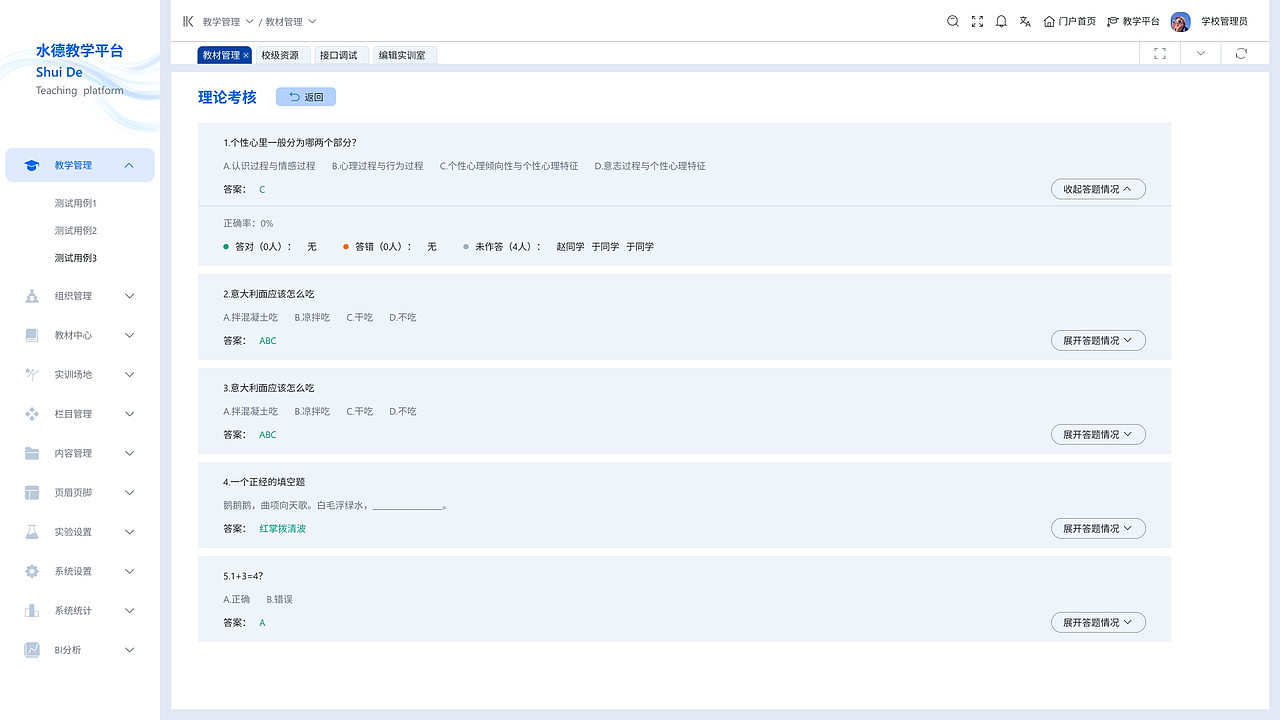Click question 5 option B.错误
1280x720 pixels.
click(x=279, y=599)
